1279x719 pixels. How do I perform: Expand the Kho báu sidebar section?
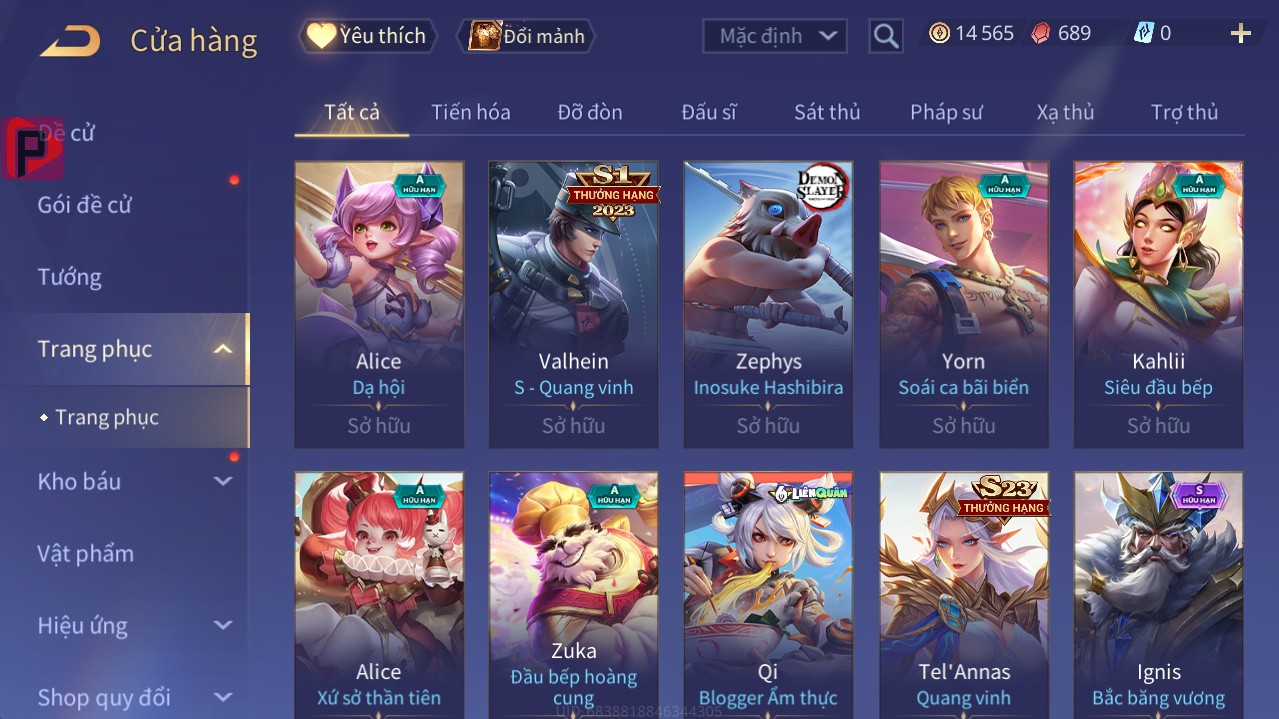pyautogui.click(x=223, y=482)
